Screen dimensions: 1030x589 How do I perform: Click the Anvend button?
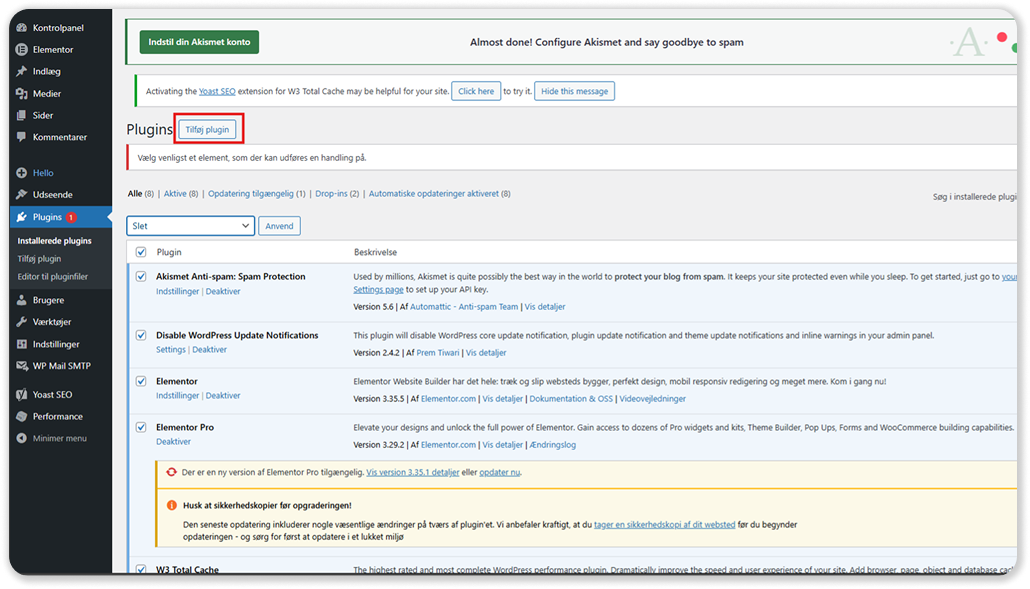279,226
